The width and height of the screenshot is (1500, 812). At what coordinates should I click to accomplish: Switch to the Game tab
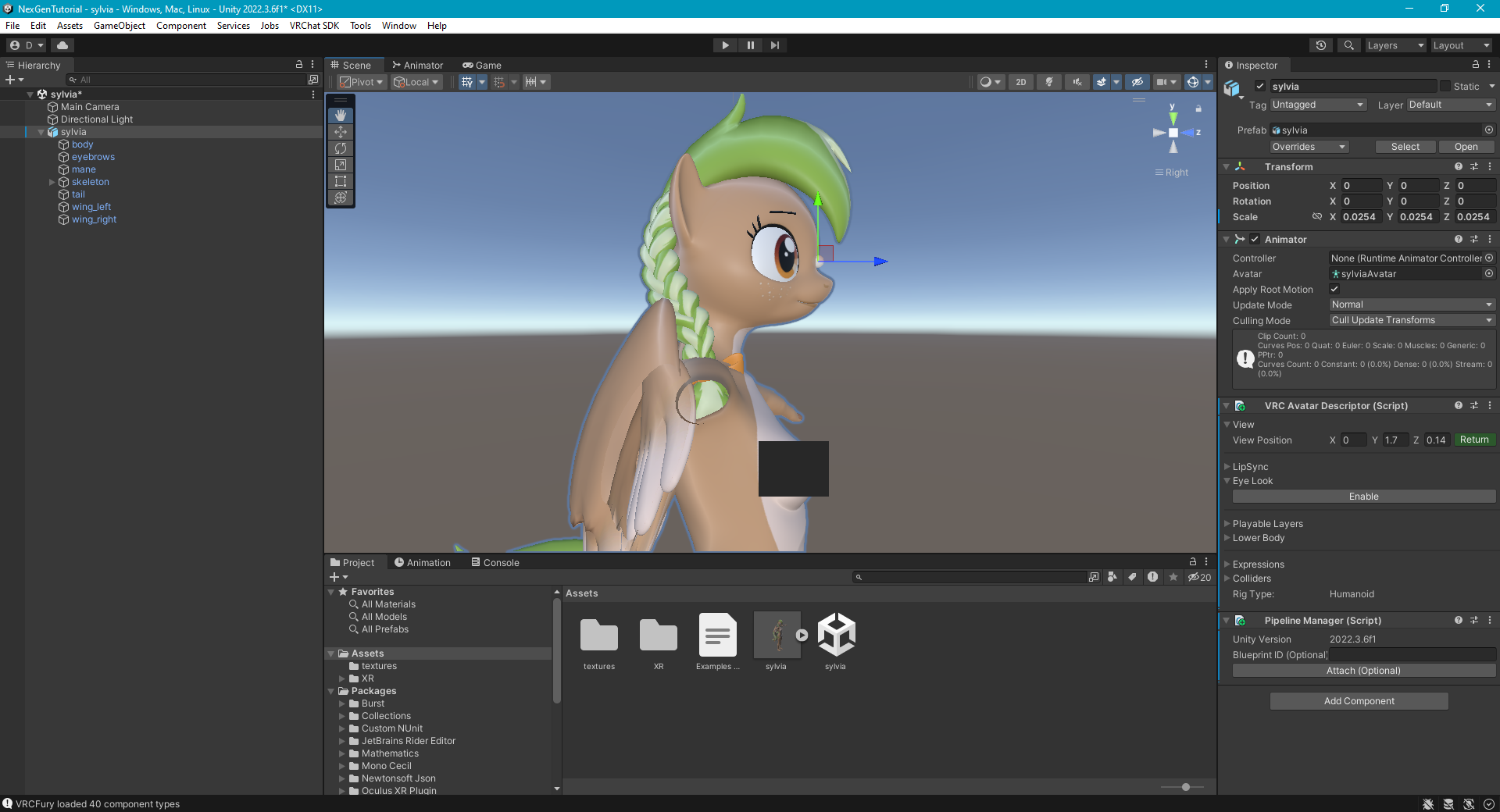[x=482, y=65]
